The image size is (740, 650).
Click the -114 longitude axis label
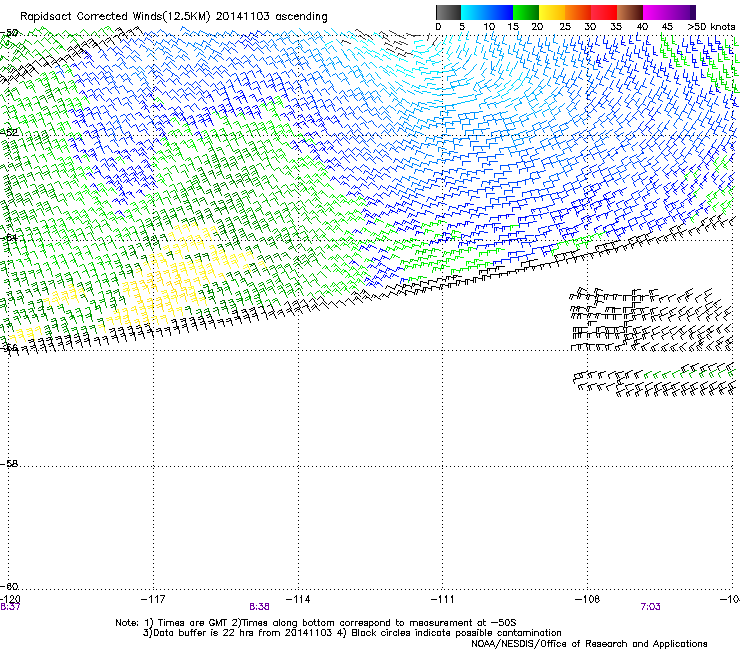(298, 599)
